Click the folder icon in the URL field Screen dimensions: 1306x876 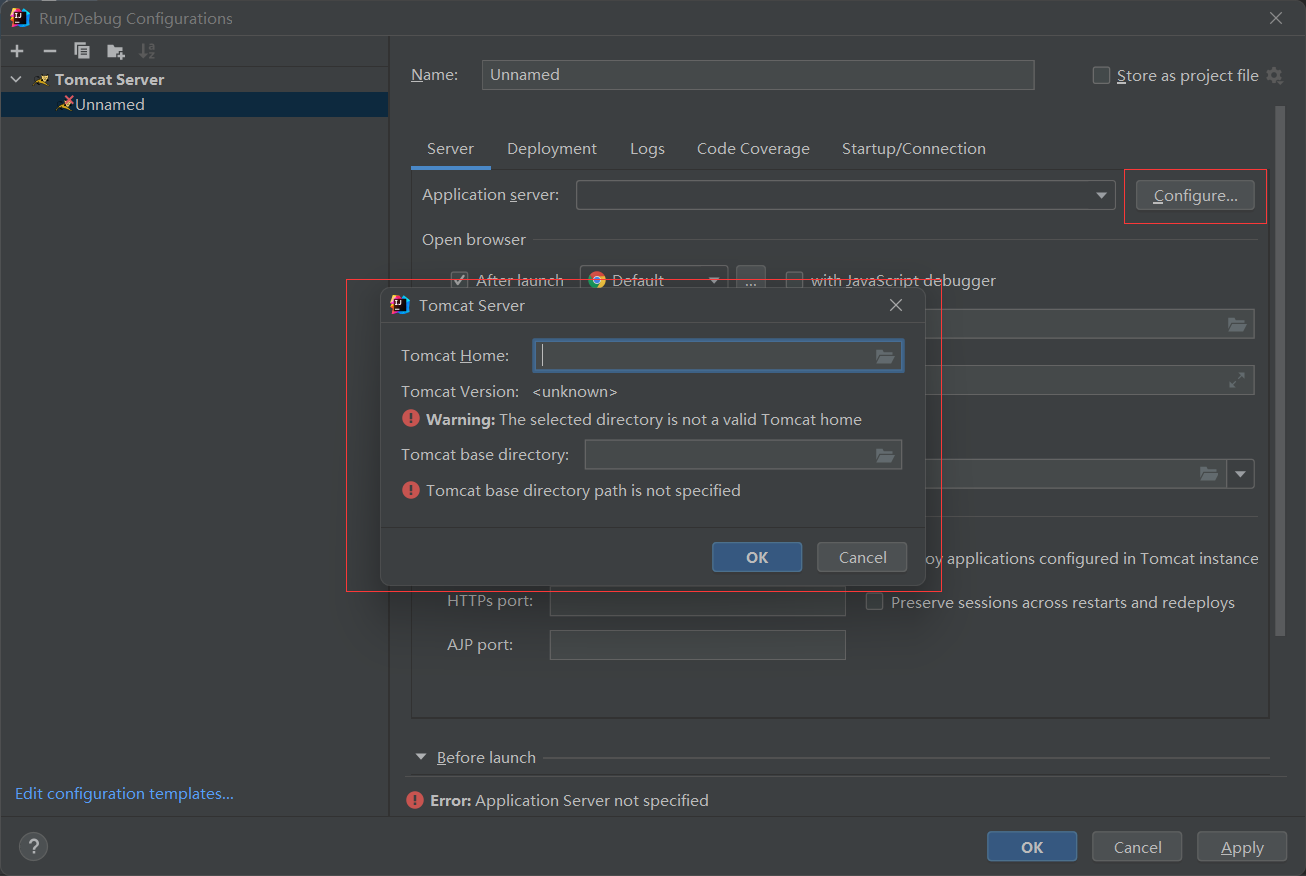click(x=1237, y=324)
